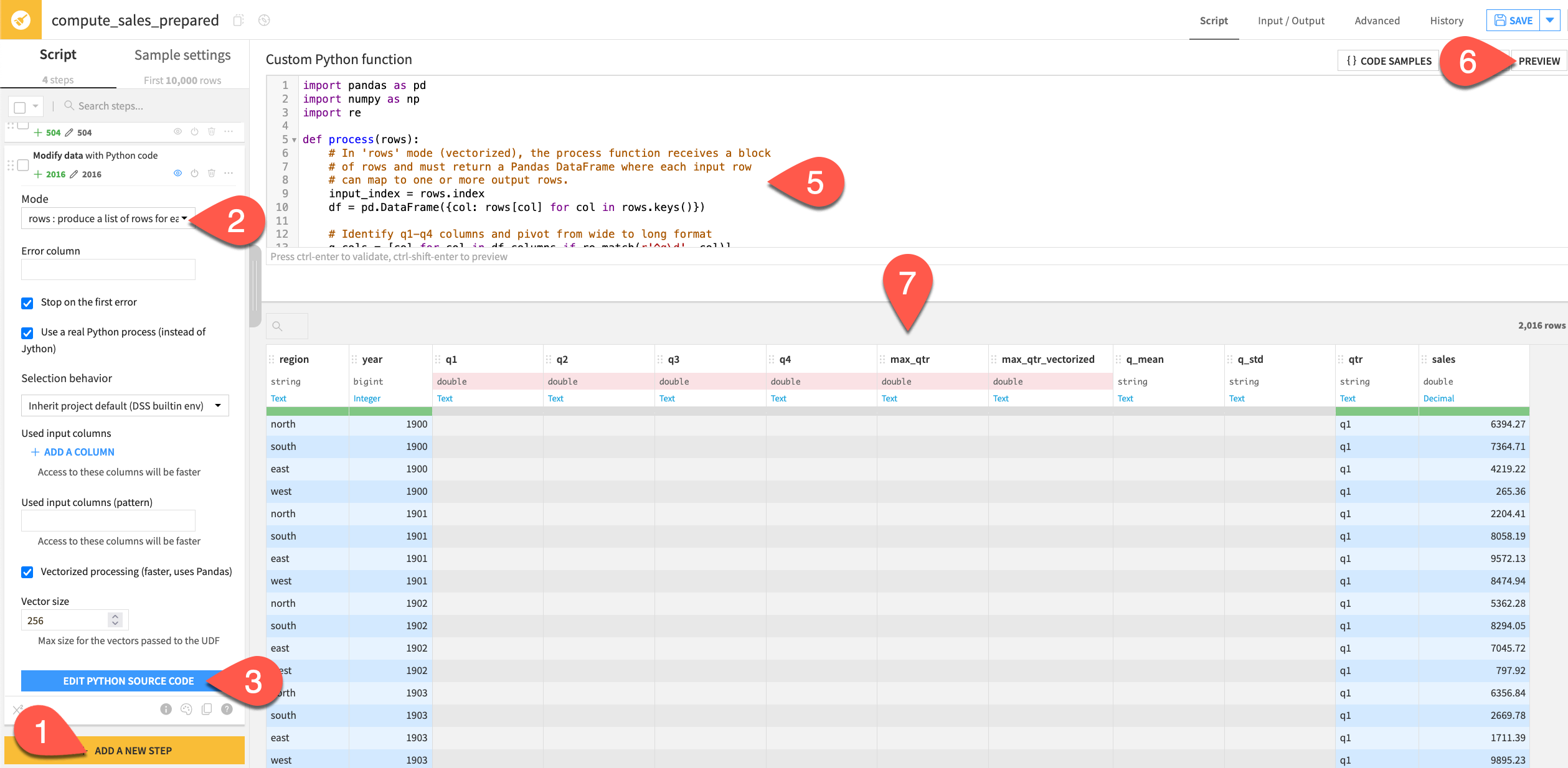Click the Search steps field
Image resolution: width=1568 pixels, height=768 pixels.
[153, 106]
